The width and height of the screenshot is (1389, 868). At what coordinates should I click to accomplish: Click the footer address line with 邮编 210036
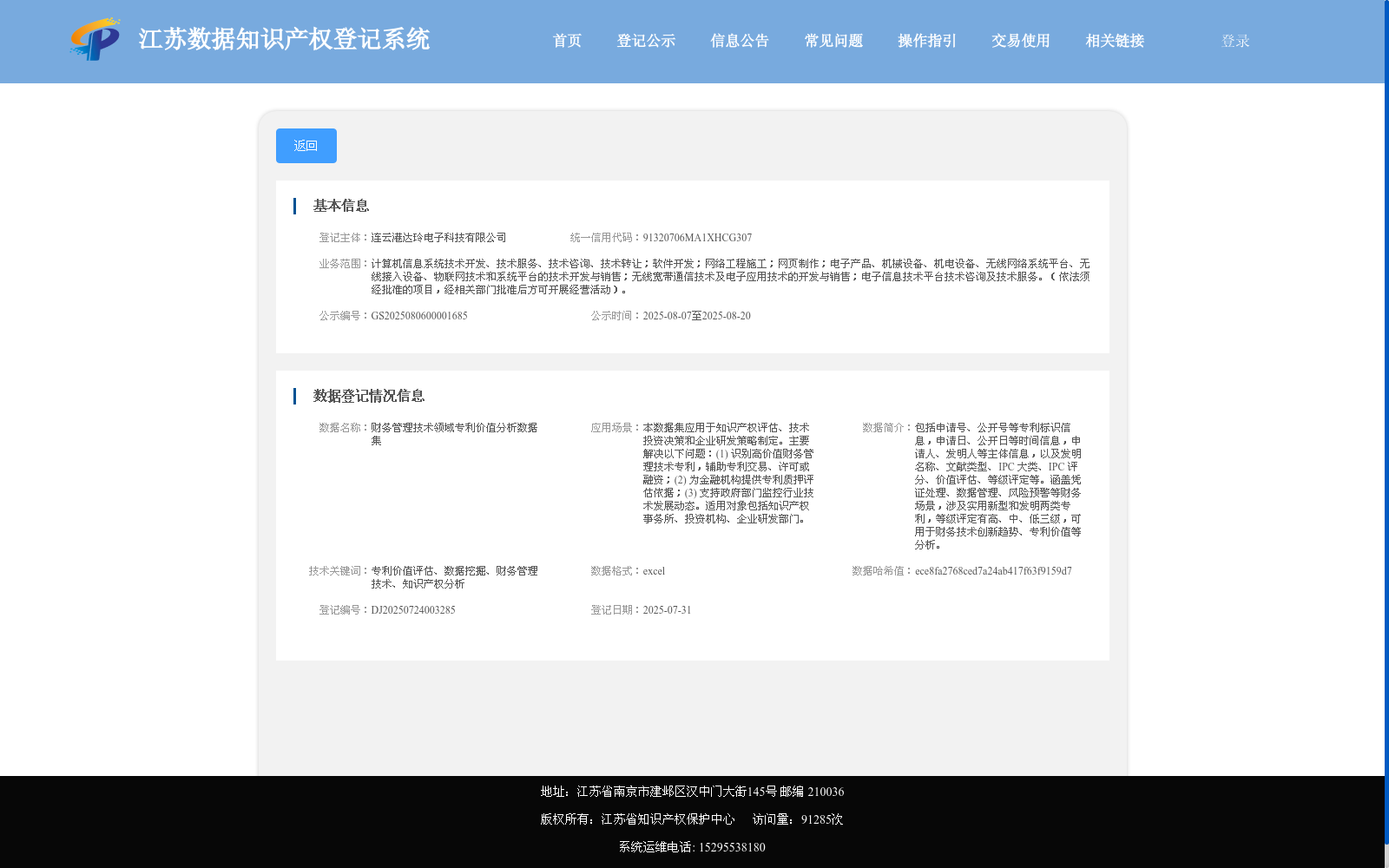tap(692, 792)
